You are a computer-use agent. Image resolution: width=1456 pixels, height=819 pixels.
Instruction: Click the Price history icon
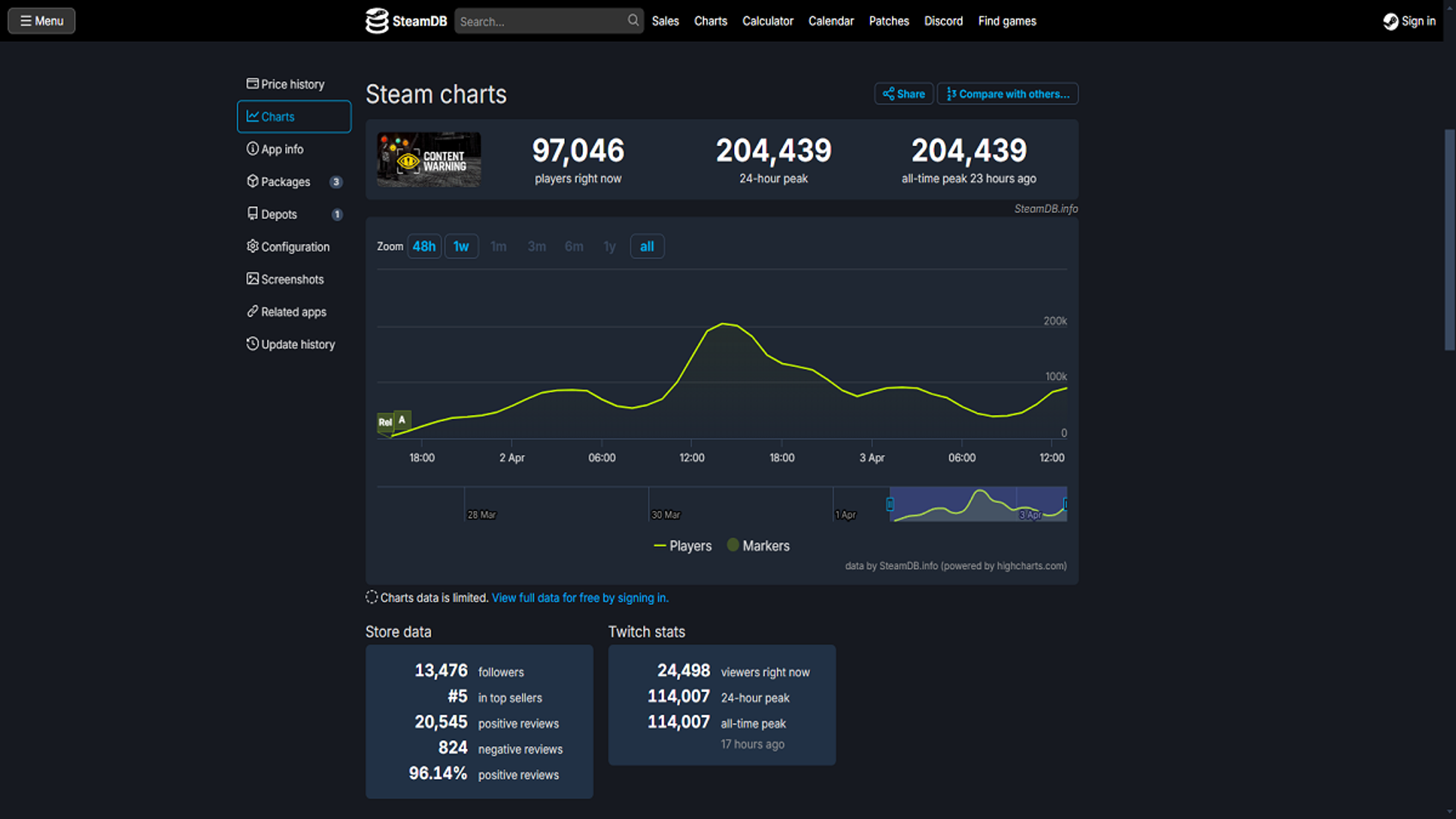tap(252, 84)
